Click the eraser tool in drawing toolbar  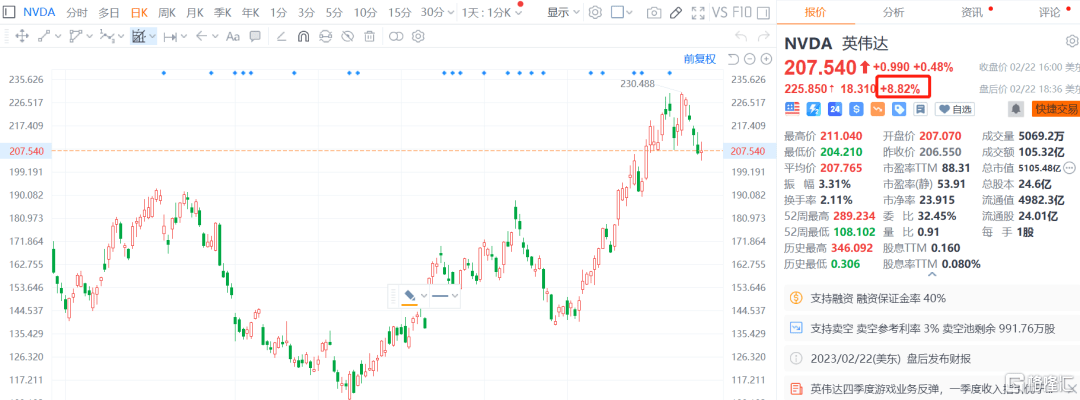[x=281, y=36]
